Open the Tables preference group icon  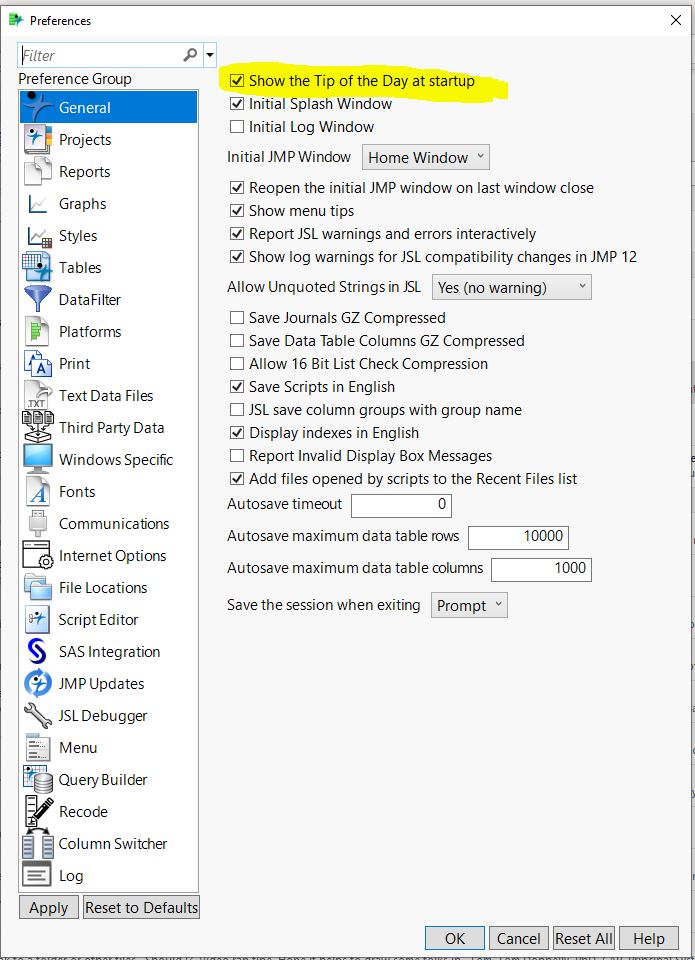(38, 268)
